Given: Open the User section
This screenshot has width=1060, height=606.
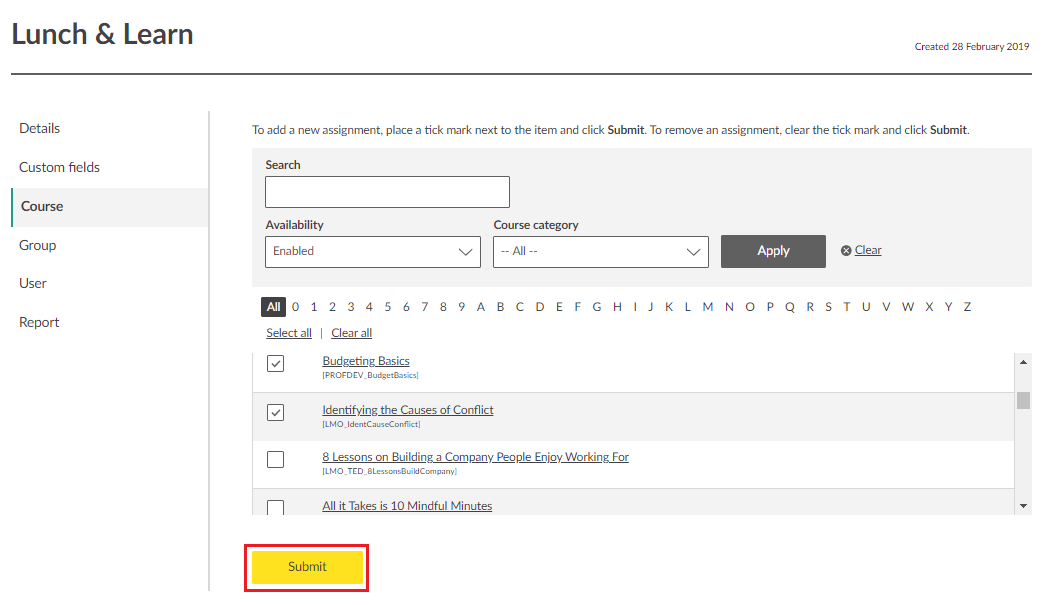Looking at the screenshot, I should click(33, 283).
